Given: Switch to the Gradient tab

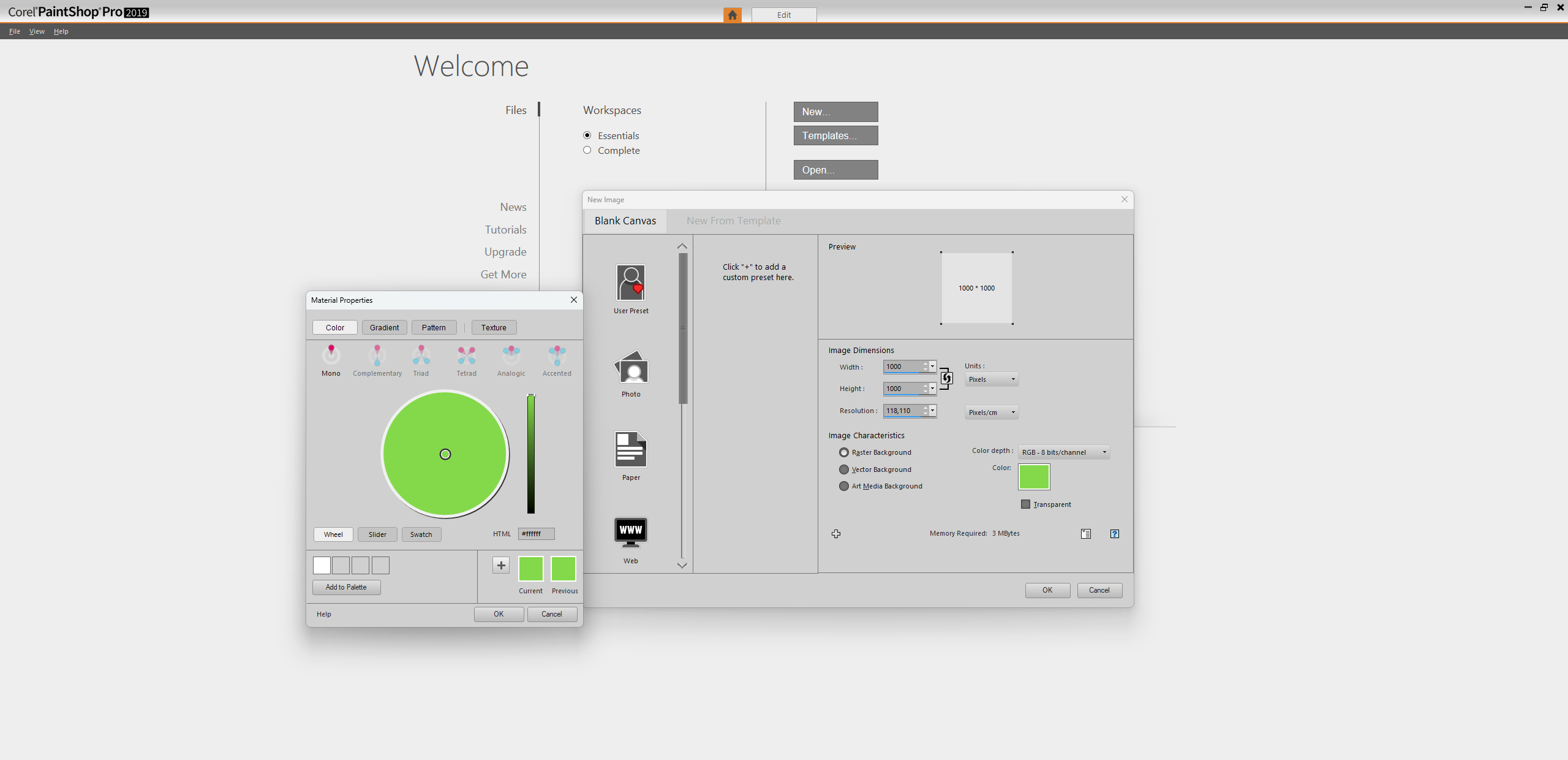Looking at the screenshot, I should tap(384, 327).
